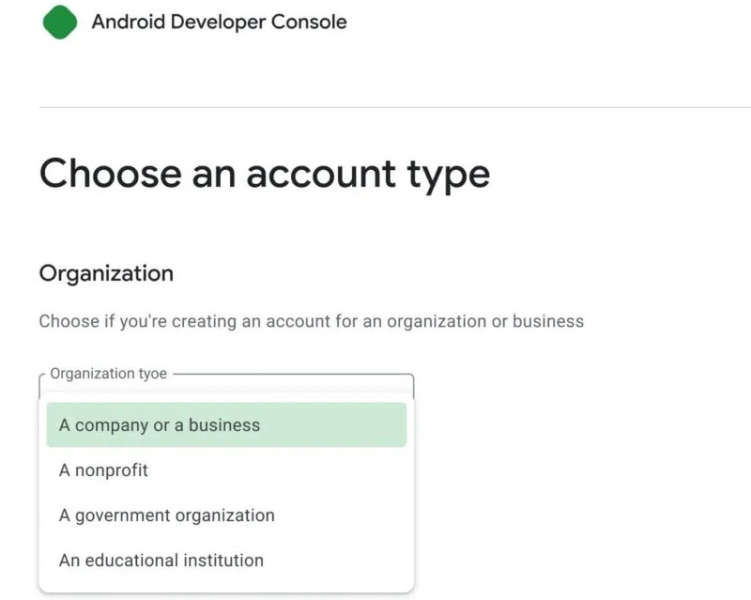The height and width of the screenshot is (600, 751).
Task: Click the green hexagon icon beside the title
Action: point(59,22)
